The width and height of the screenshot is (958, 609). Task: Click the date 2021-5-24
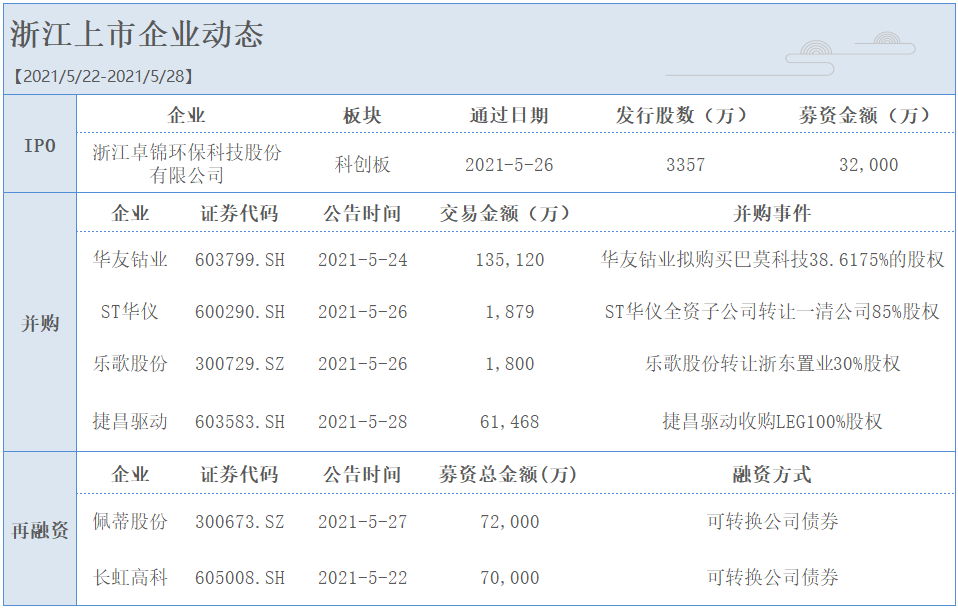click(x=362, y=260)
